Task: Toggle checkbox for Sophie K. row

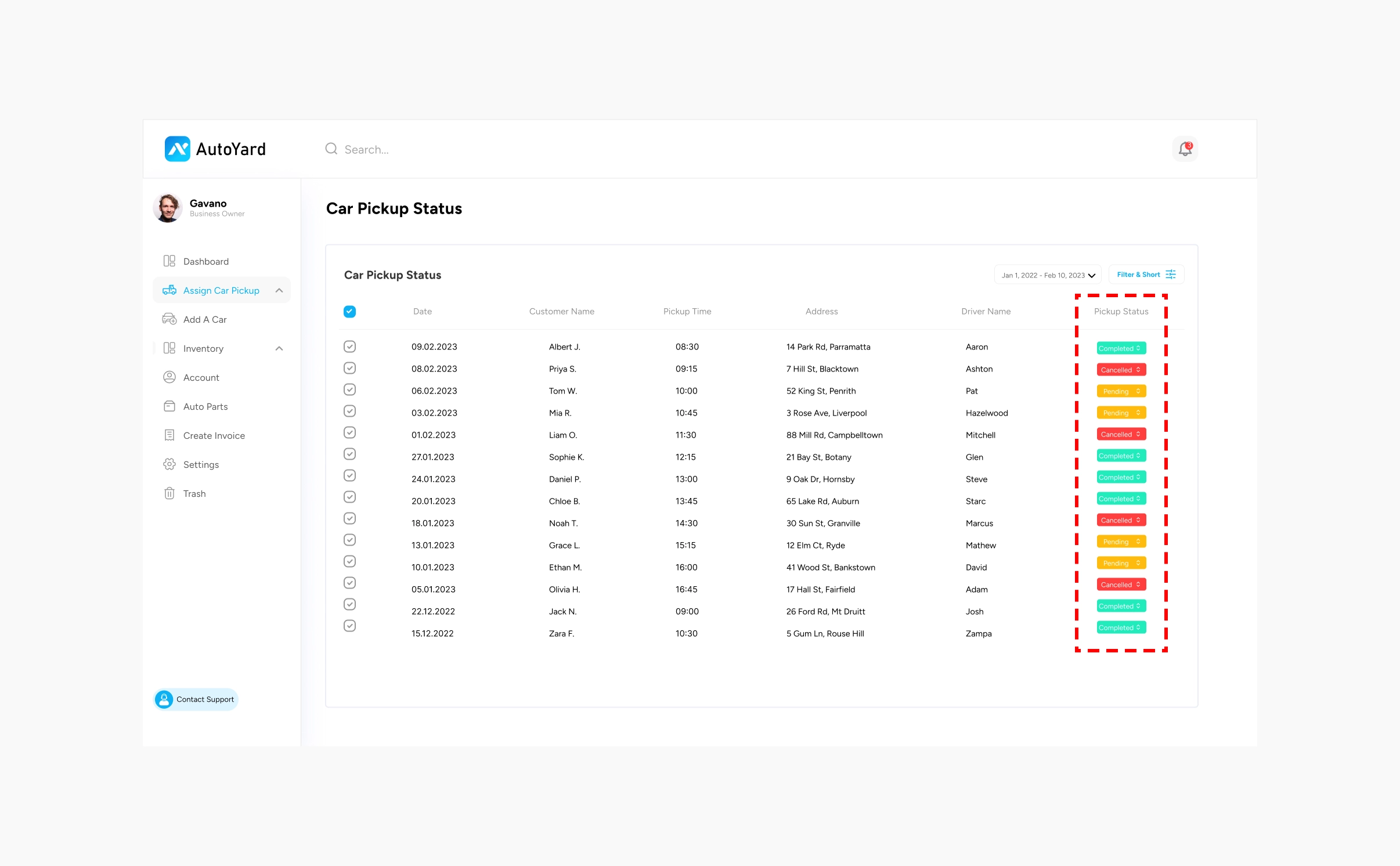Action: click(350, 454)
